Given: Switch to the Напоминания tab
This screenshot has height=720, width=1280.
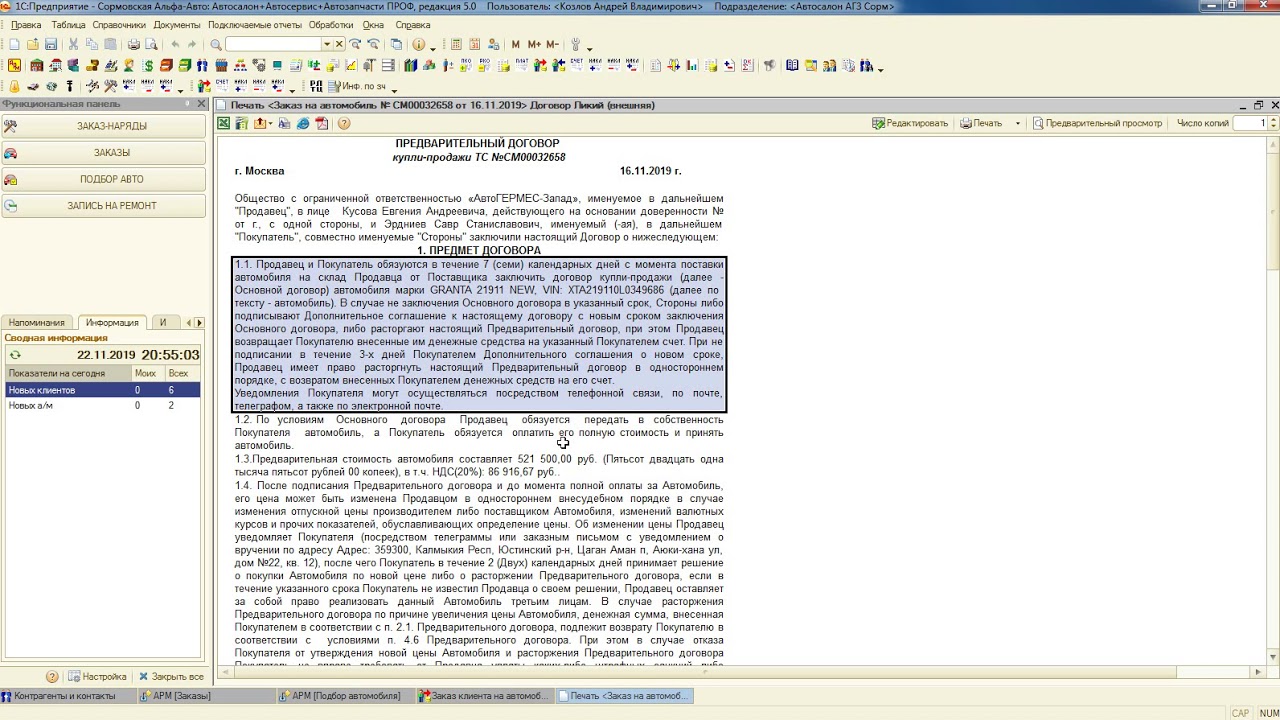Looking at the screenshot, I should click(x=37, y=322).
